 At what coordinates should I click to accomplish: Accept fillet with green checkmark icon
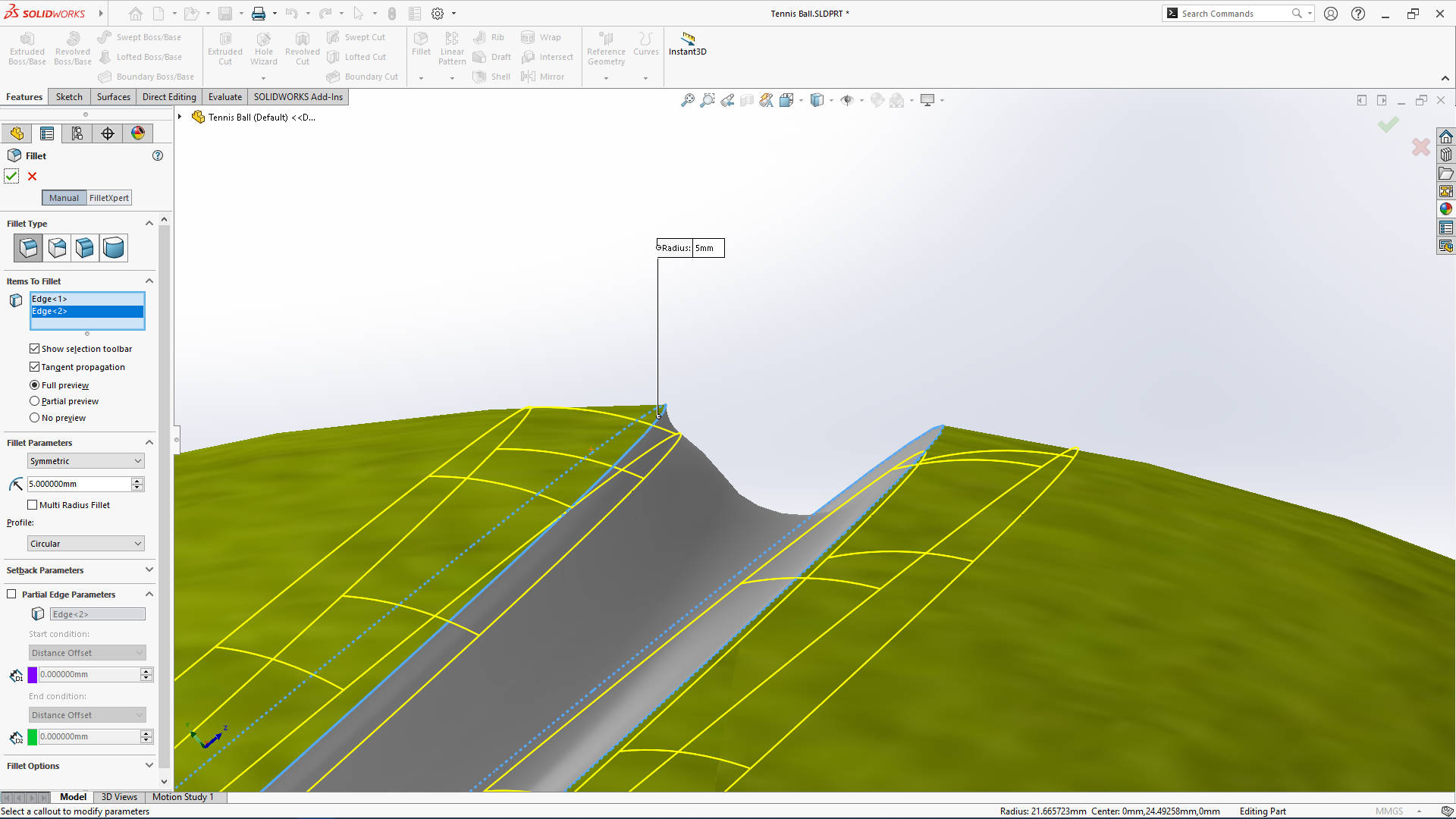[11, 176]
